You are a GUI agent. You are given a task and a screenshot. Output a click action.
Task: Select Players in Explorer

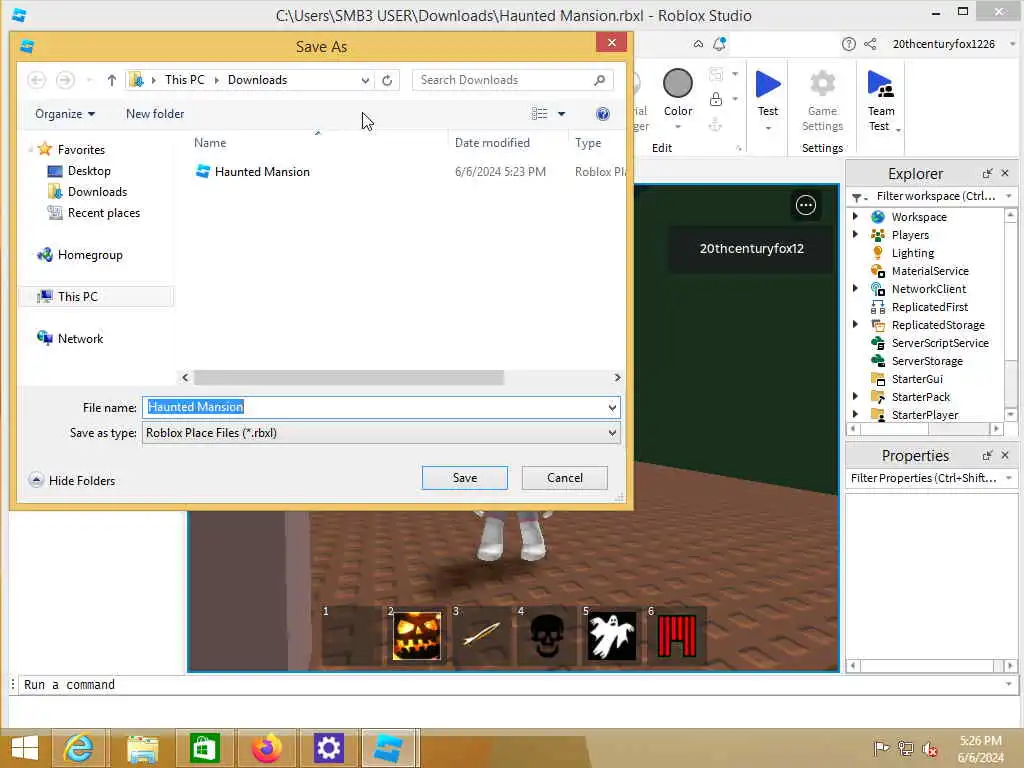pyautogui.click(x=910, y=235)
